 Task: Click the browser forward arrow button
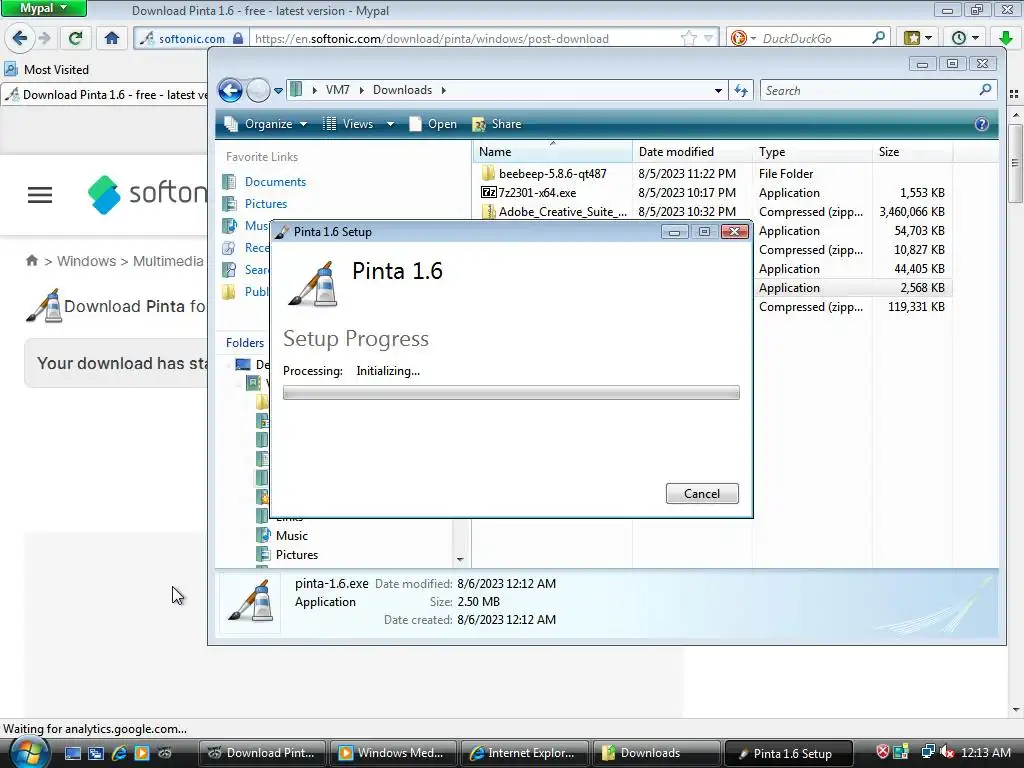coord(44,39)
